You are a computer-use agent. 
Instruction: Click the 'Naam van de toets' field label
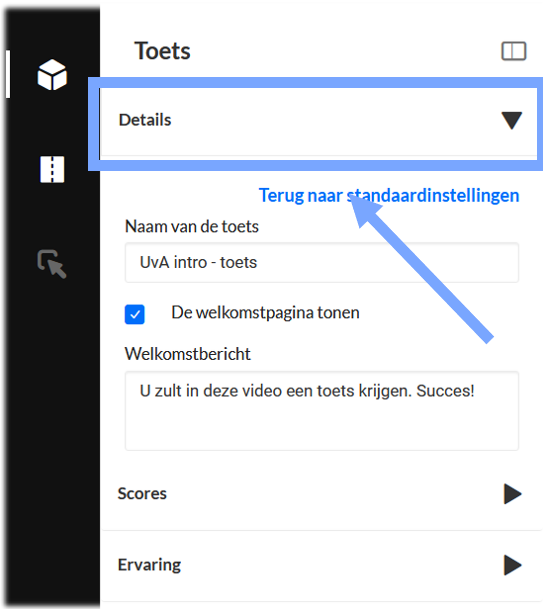[x=192, y=226]
